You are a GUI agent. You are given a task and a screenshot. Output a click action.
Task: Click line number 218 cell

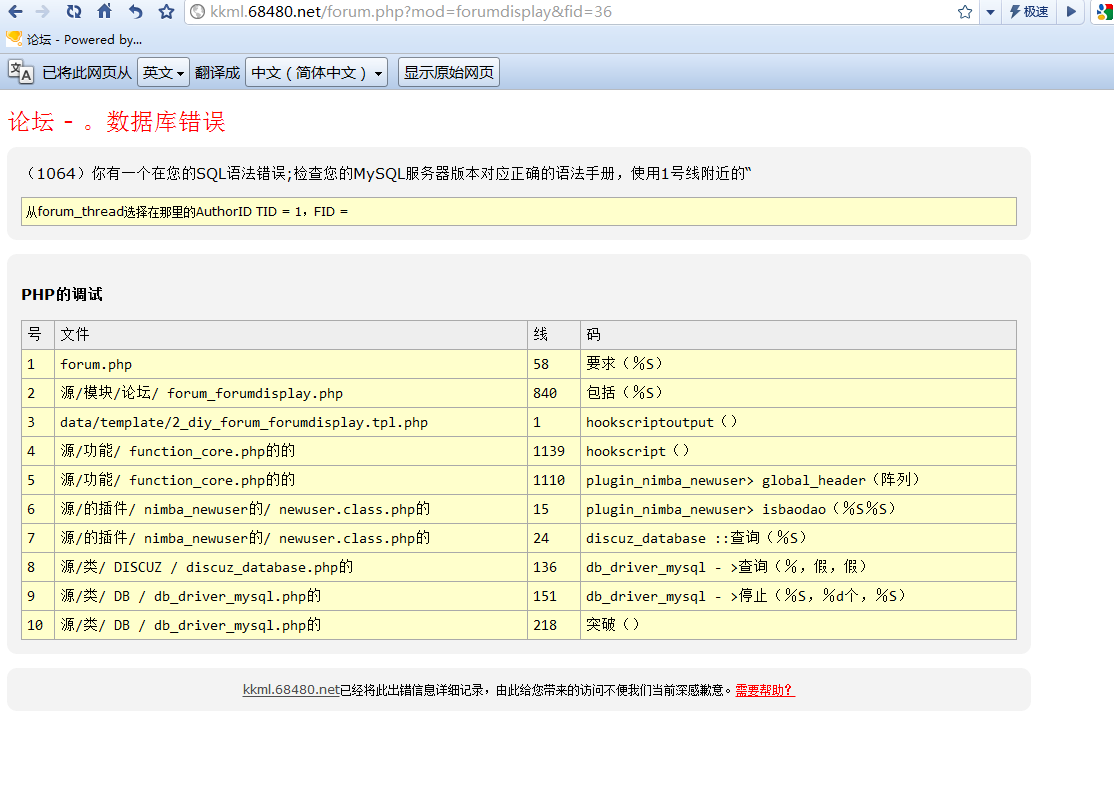click(553, 625)
